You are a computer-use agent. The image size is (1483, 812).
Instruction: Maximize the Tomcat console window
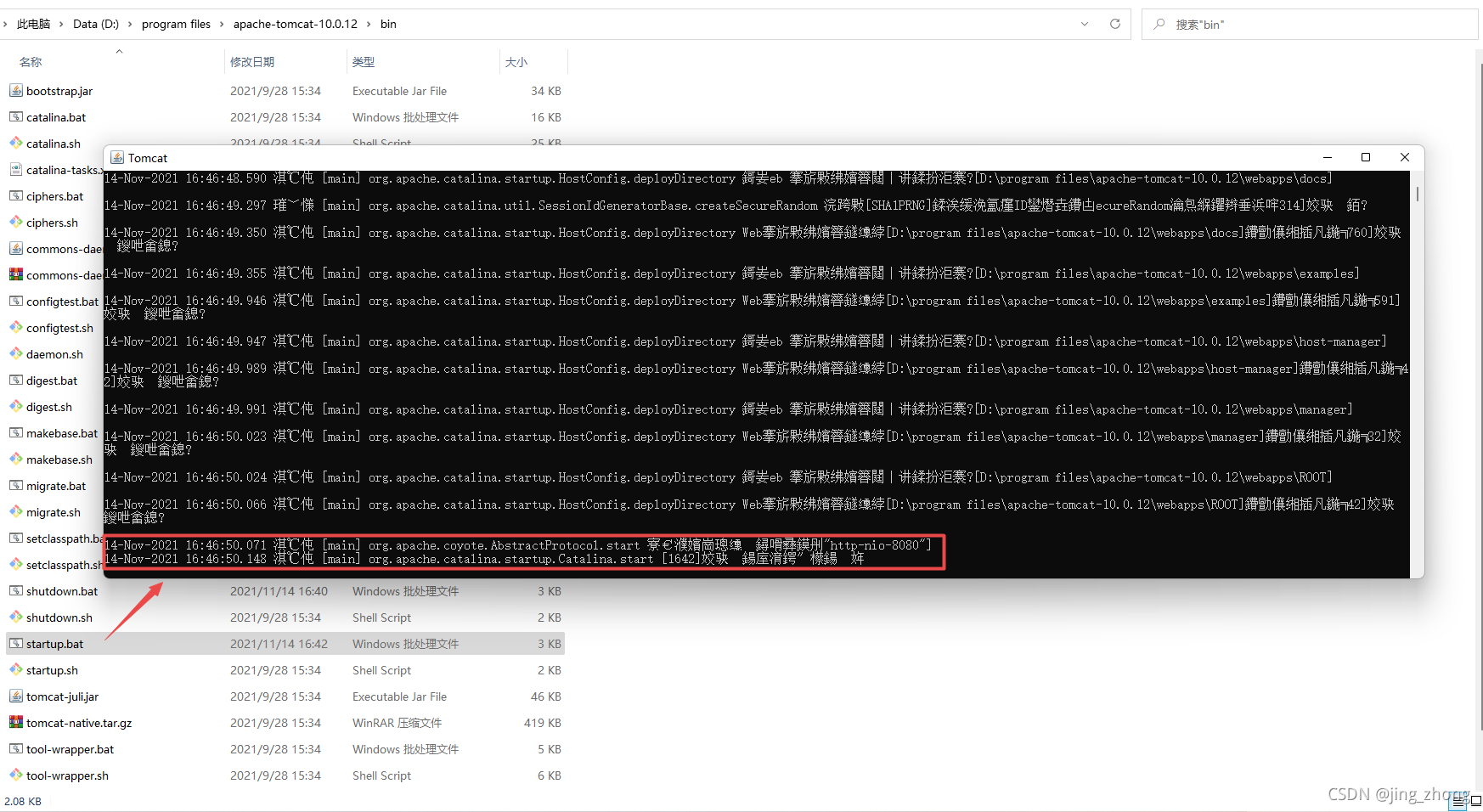[x=1366, y=157]
